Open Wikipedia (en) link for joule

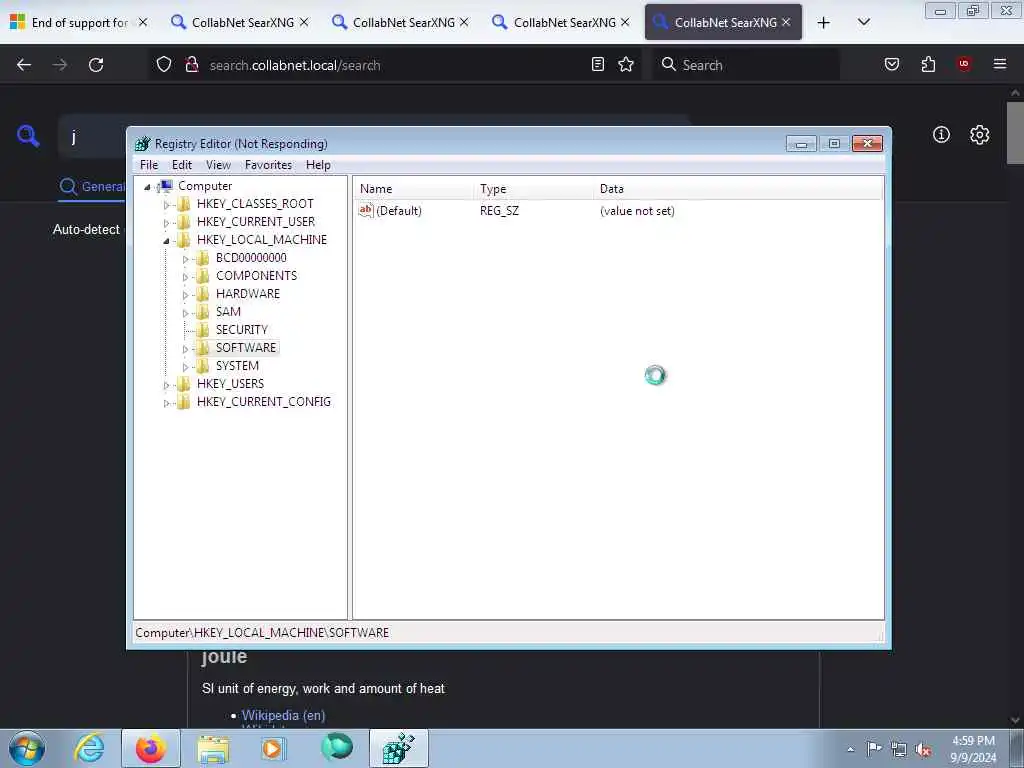pos(283,715)
